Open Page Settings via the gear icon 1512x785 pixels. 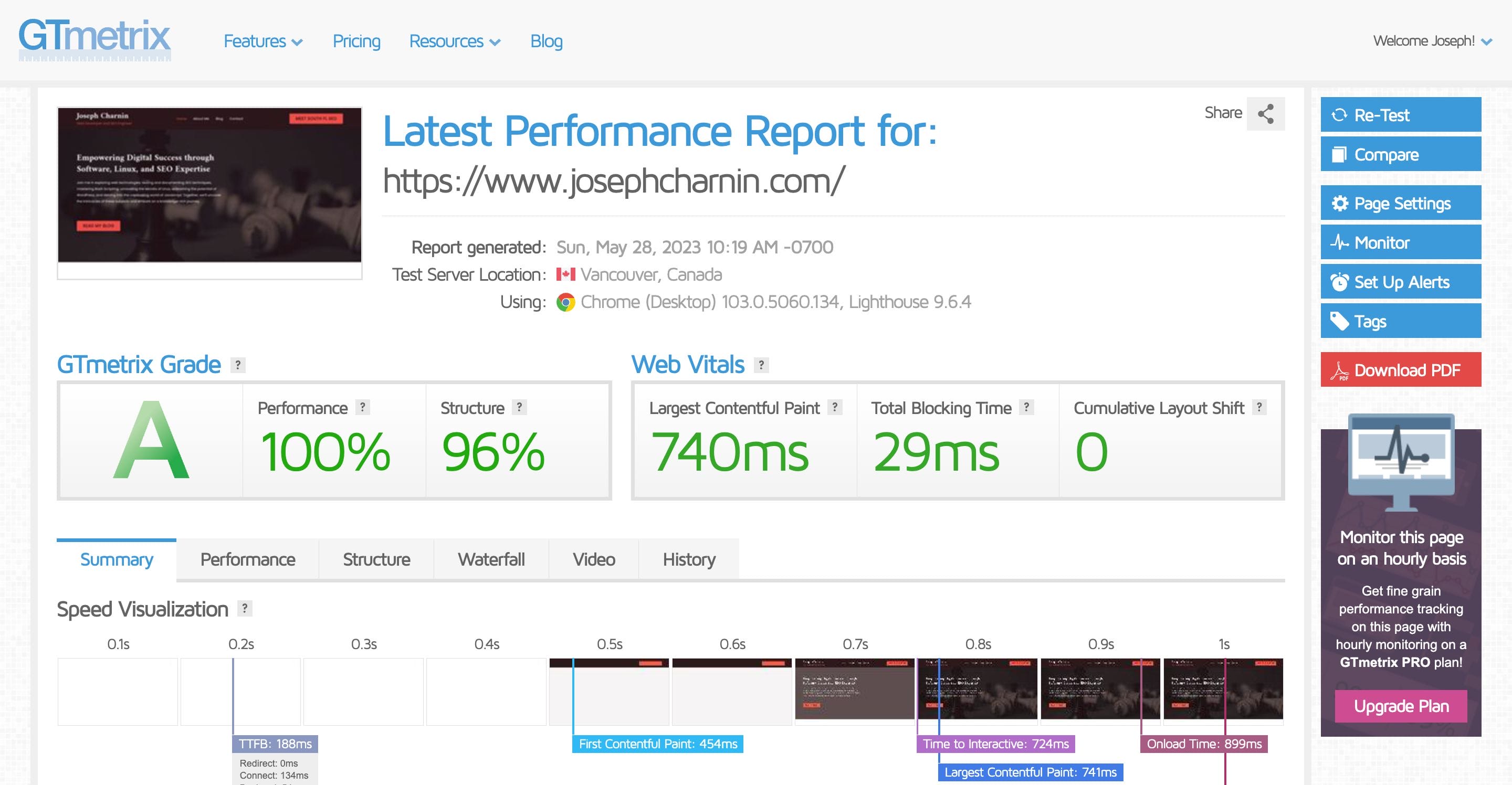point(1340,203)
